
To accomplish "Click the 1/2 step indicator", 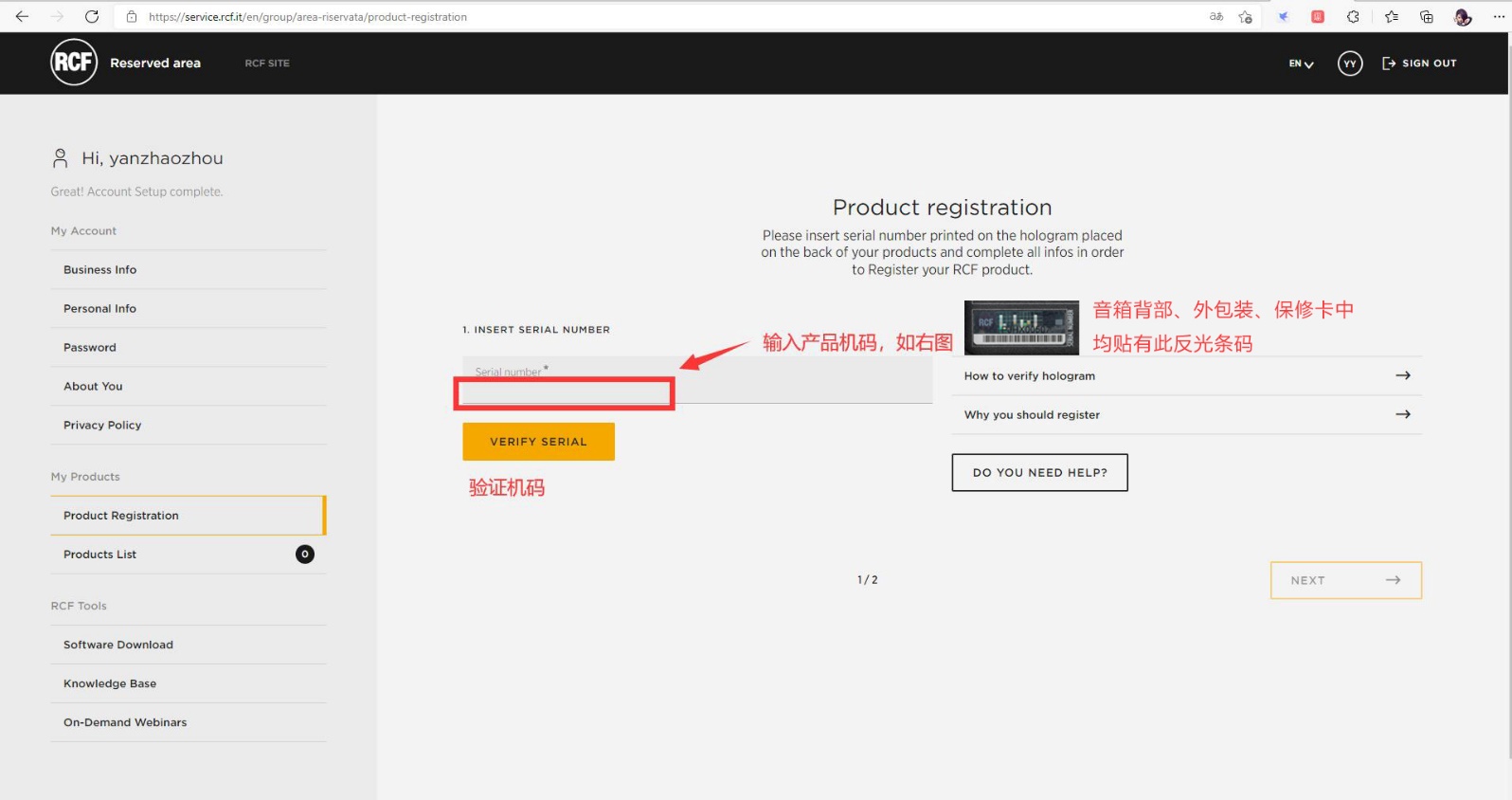I will [868, 580].
